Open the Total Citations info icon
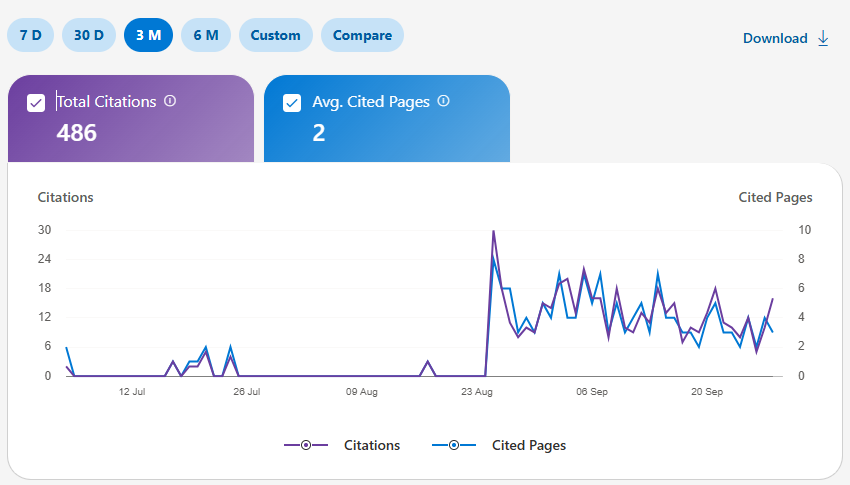Image resolution: width=850 pixels, height=485 pixels. coord(170,101)
